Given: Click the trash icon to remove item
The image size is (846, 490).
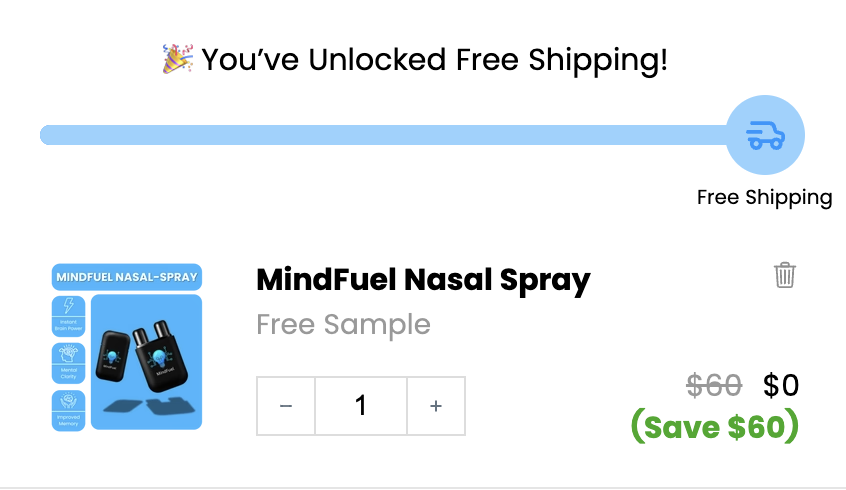Looking at the screenshot, I should coord(785,275).
